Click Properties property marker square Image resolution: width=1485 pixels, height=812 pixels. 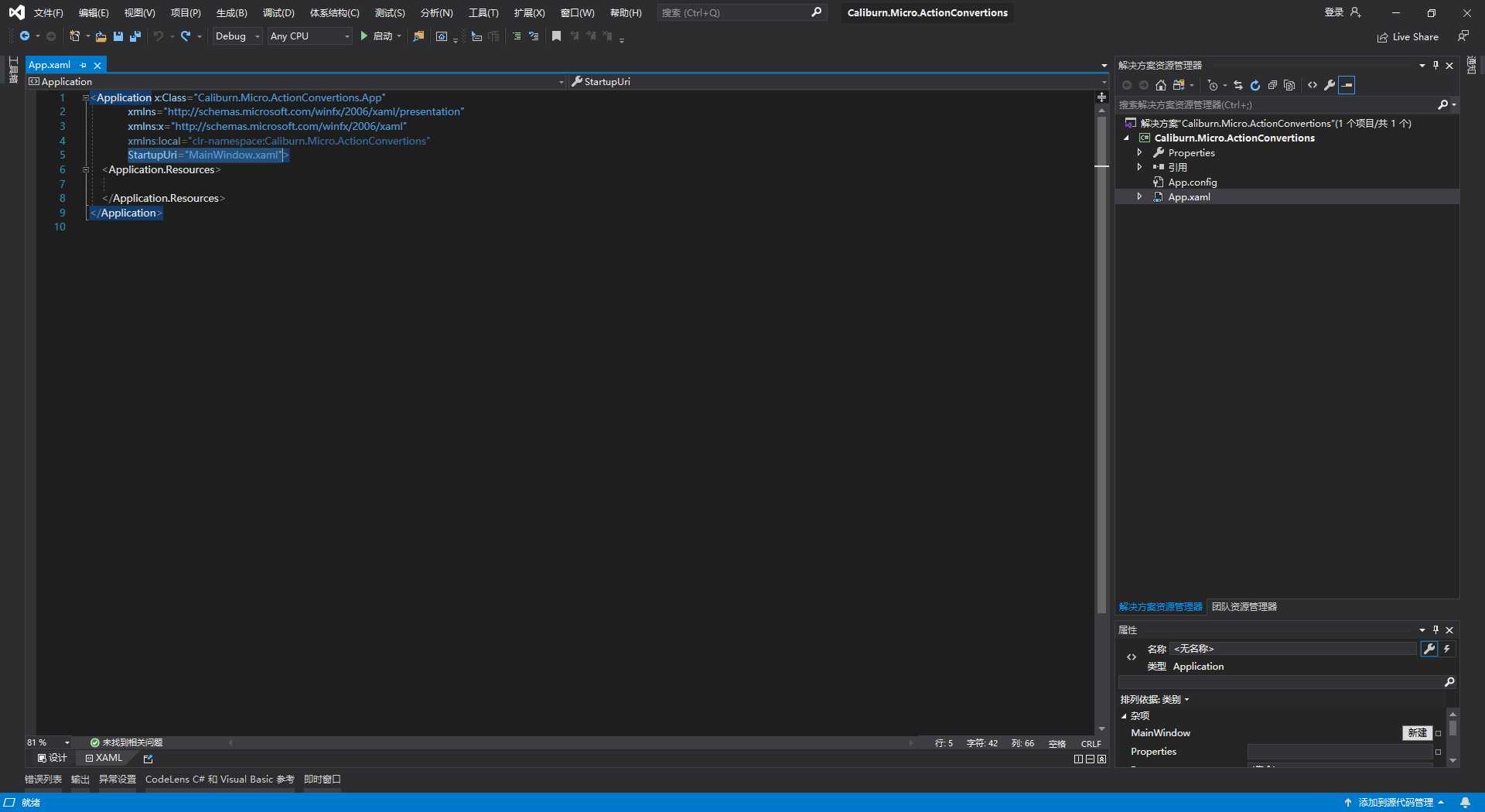click(1438, 752)
